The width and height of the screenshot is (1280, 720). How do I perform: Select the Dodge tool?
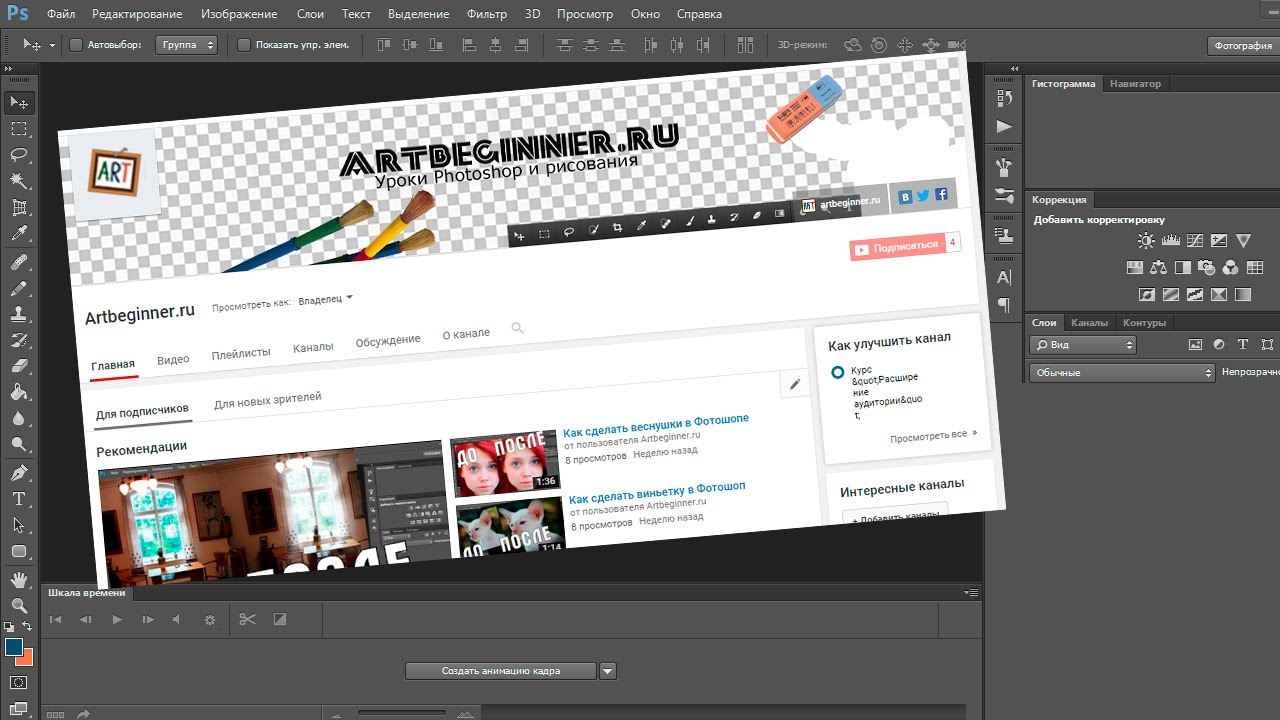point(19,444)
